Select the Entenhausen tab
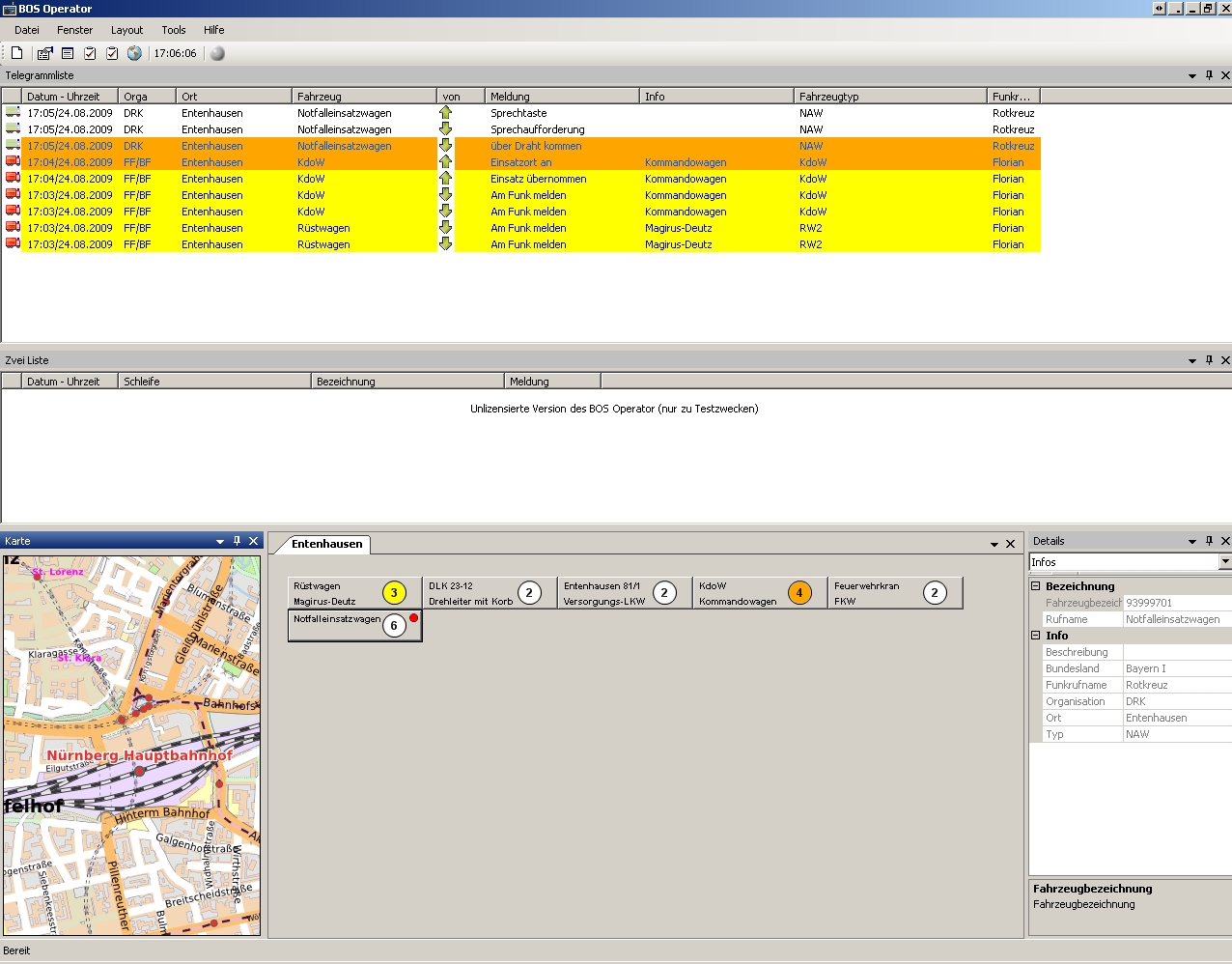Image resolution: width=1232 pixels, height=964 pixels. (x=326, y=544)
